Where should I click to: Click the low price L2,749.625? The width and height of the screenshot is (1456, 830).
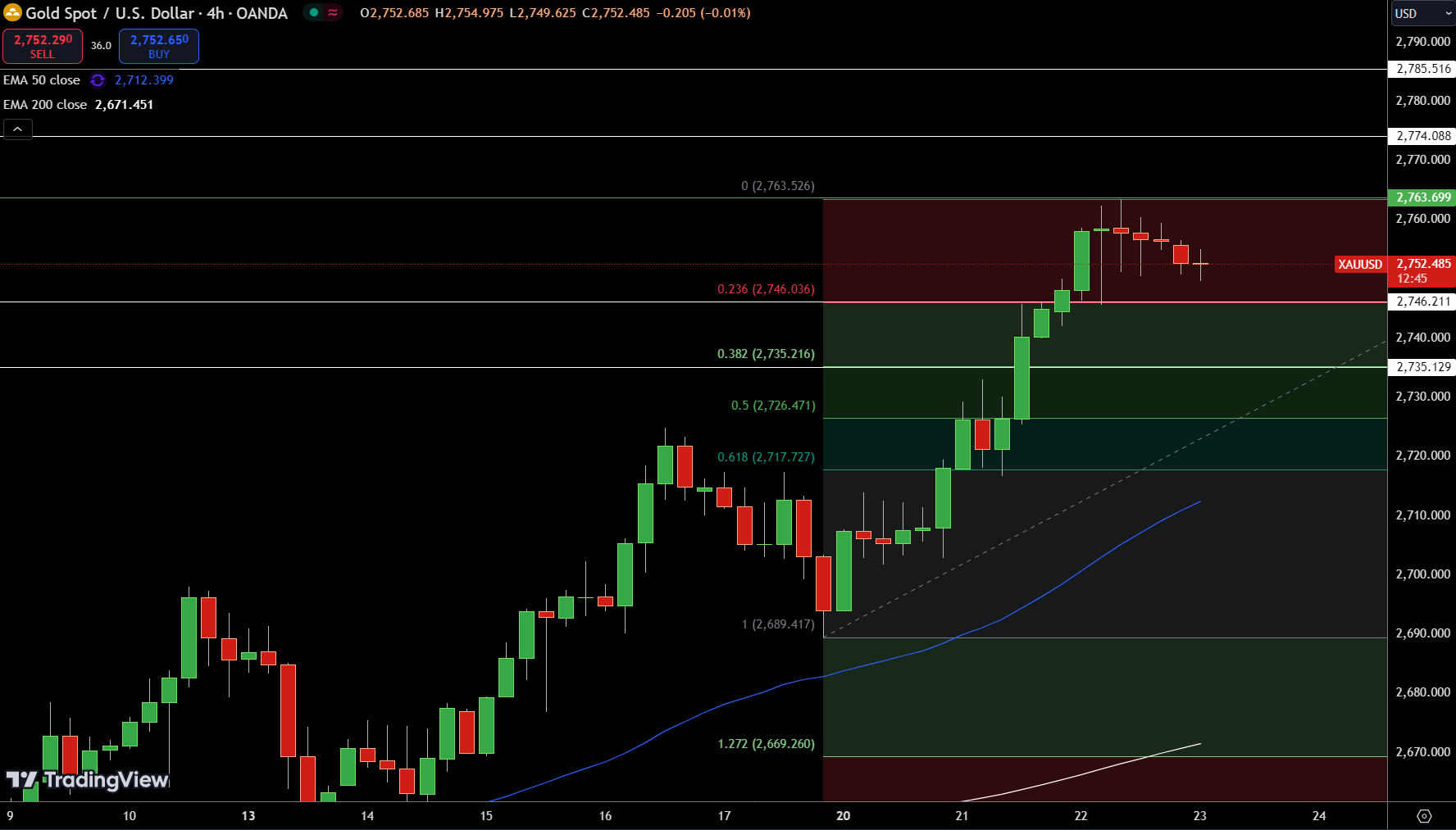point(543,13)
